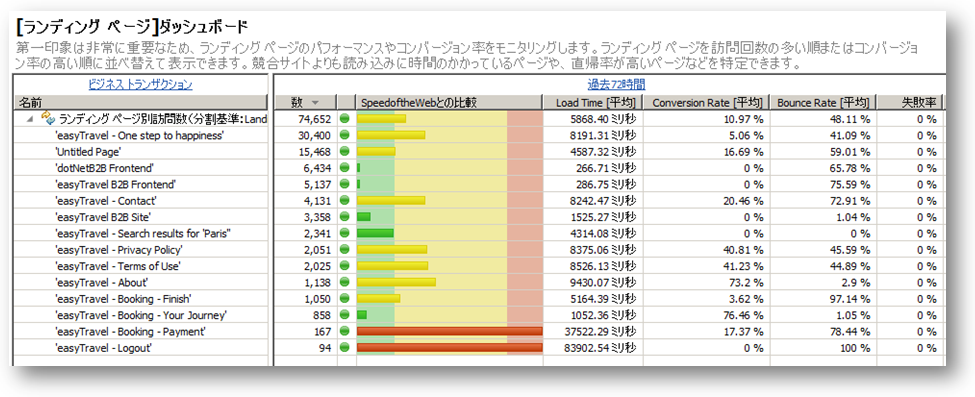Click green status icon for 'easyTravel - About' row

pyautogui.click(x=344, y=283)
